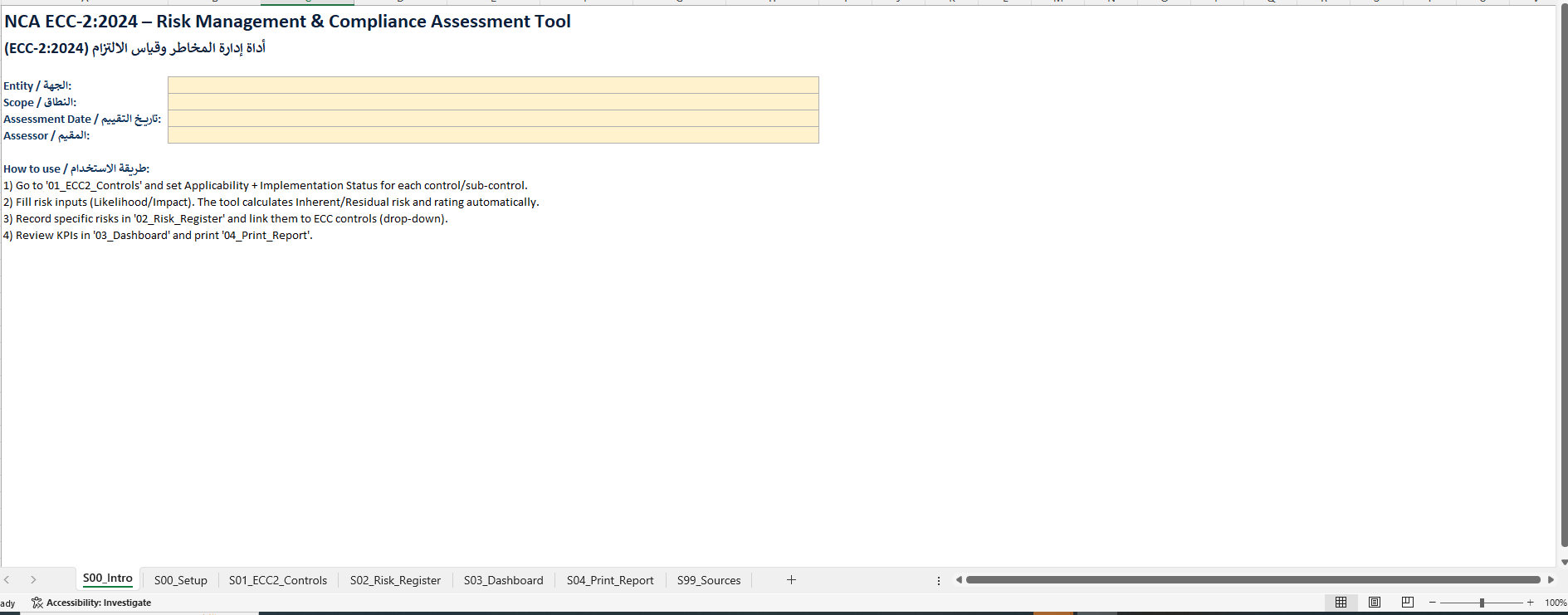Click the vertical scrollbar thumb
Screen dimensions: 1568x615
coord(1564,274)
